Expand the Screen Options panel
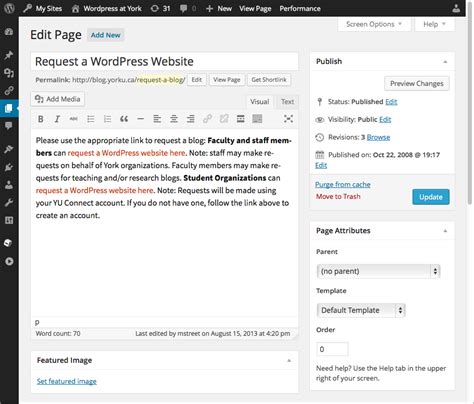This screenshot has width=474, height=404. 374,24
